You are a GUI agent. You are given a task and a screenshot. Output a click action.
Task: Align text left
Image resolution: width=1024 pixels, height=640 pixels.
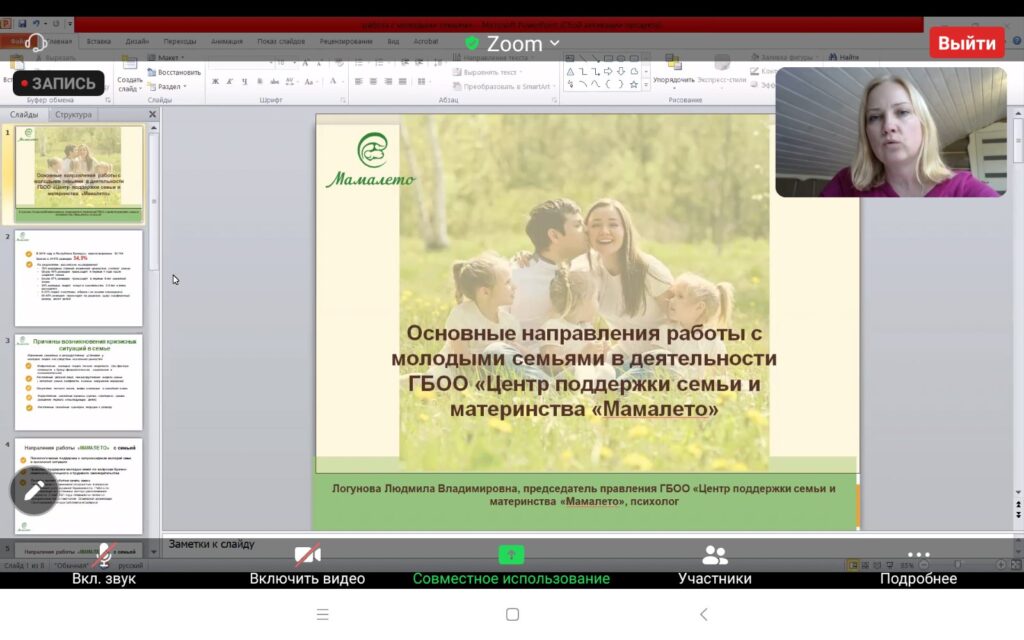(x=359, y=82)
